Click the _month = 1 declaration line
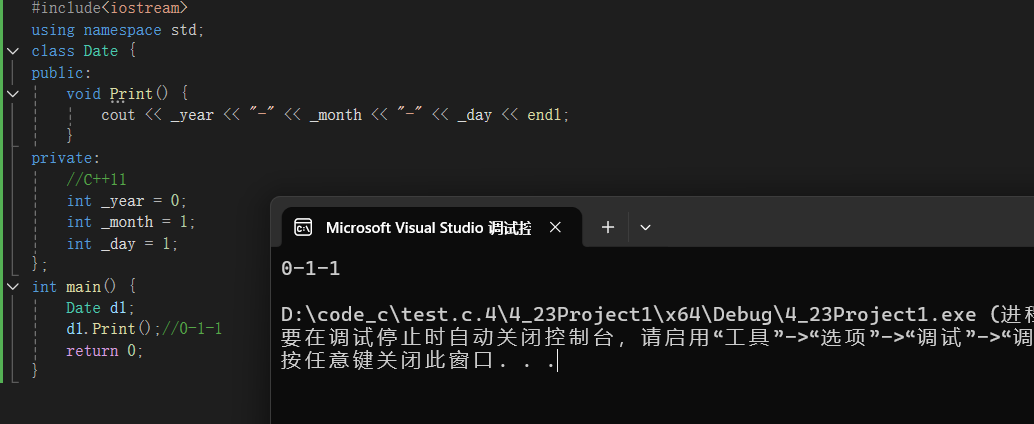 (131, 222)
